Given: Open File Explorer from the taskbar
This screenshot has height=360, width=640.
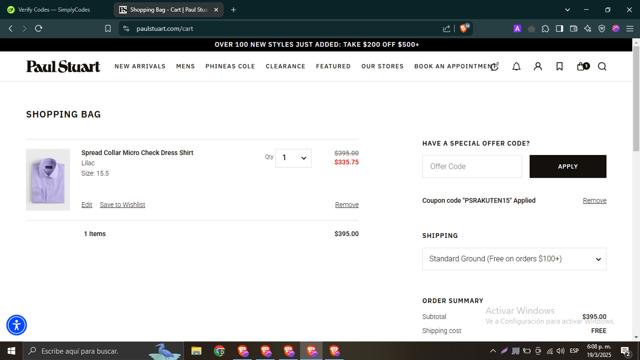Looking at the screenshot, I should tap(196, 351).
